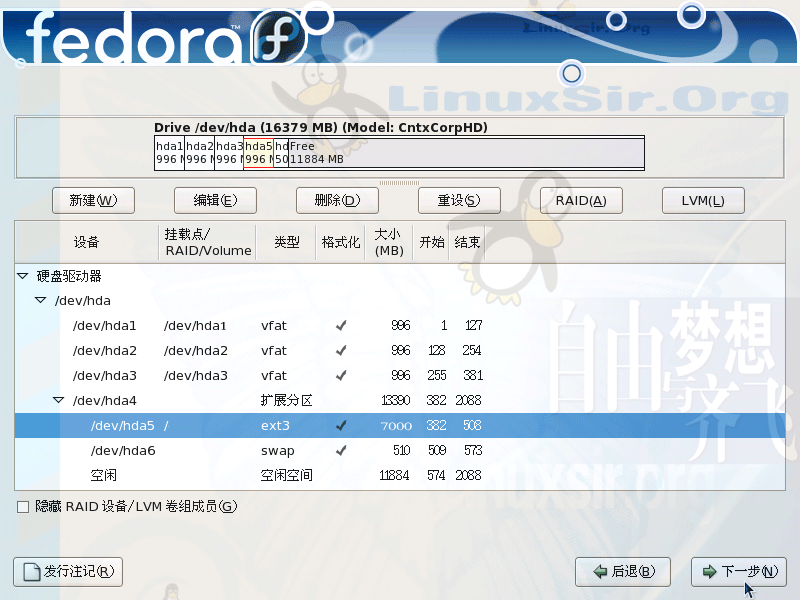Image resolution: width=800 pixels, height=600 pixels.
Task: Click Free 11884 MB segment in diagram
Action: [x=466, y=153]
